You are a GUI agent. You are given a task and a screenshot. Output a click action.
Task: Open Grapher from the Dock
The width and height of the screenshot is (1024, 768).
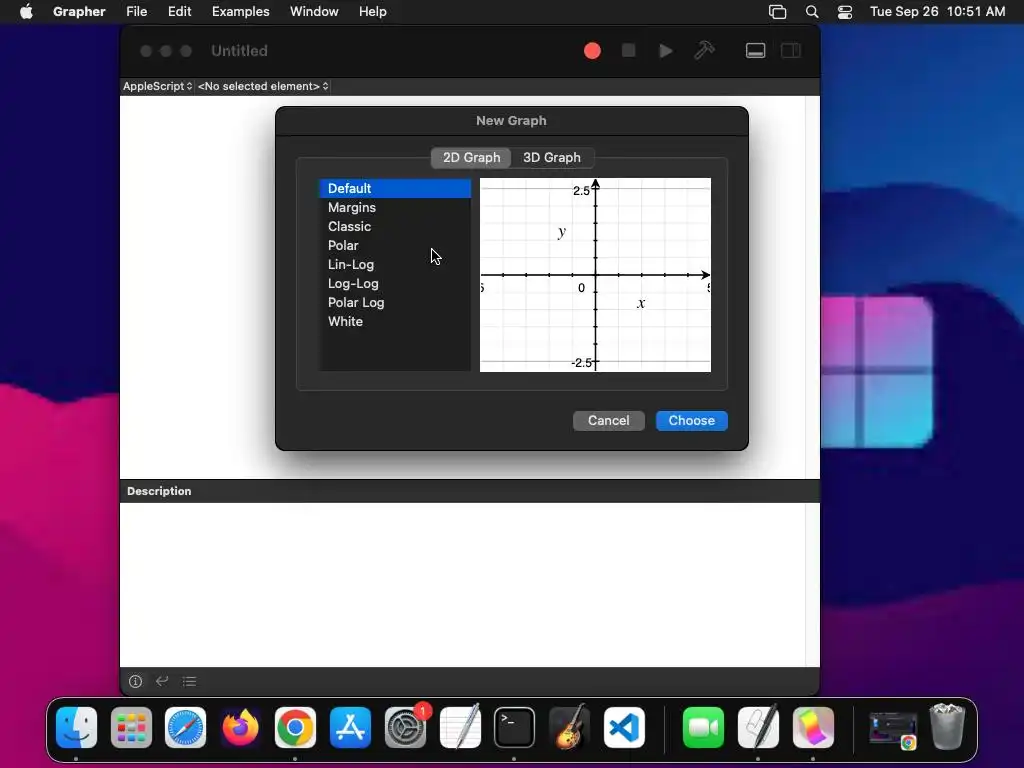pyautogui.click(x=813, y=728)
